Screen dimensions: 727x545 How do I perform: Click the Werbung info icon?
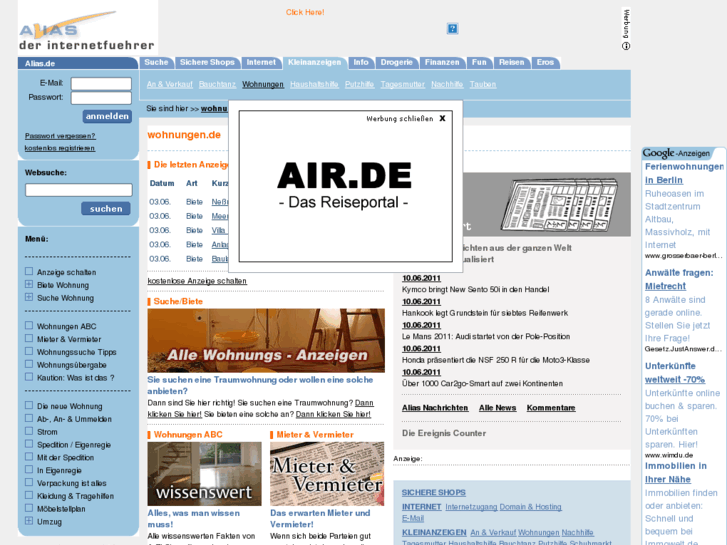(626, 46)
